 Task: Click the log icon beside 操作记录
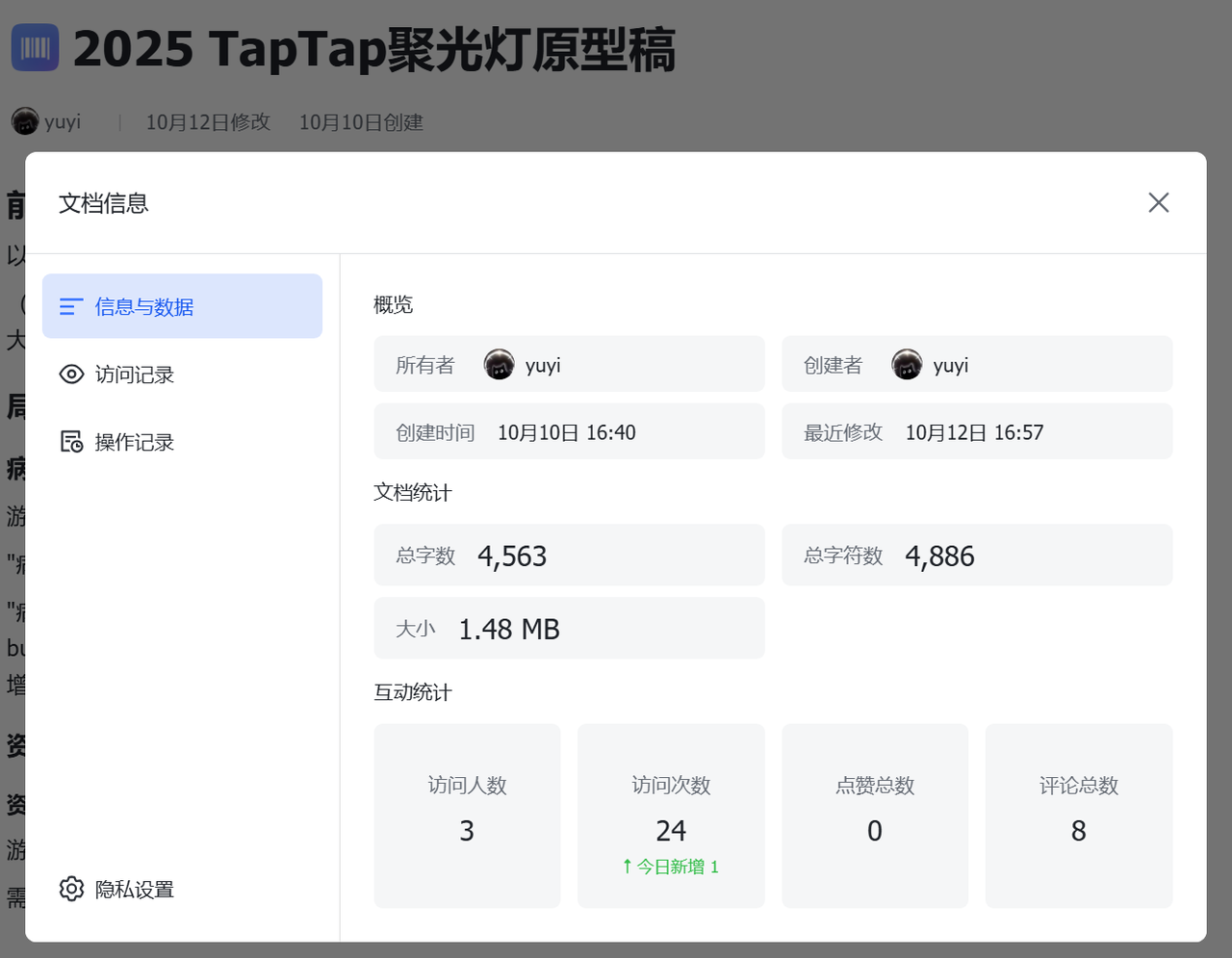[x=71, y=441]
